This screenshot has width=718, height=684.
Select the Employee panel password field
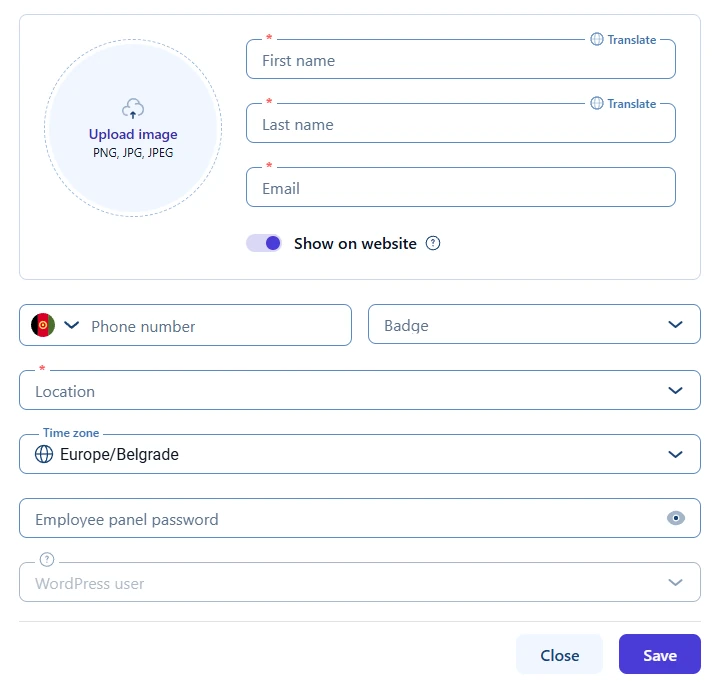coord(340,519)
